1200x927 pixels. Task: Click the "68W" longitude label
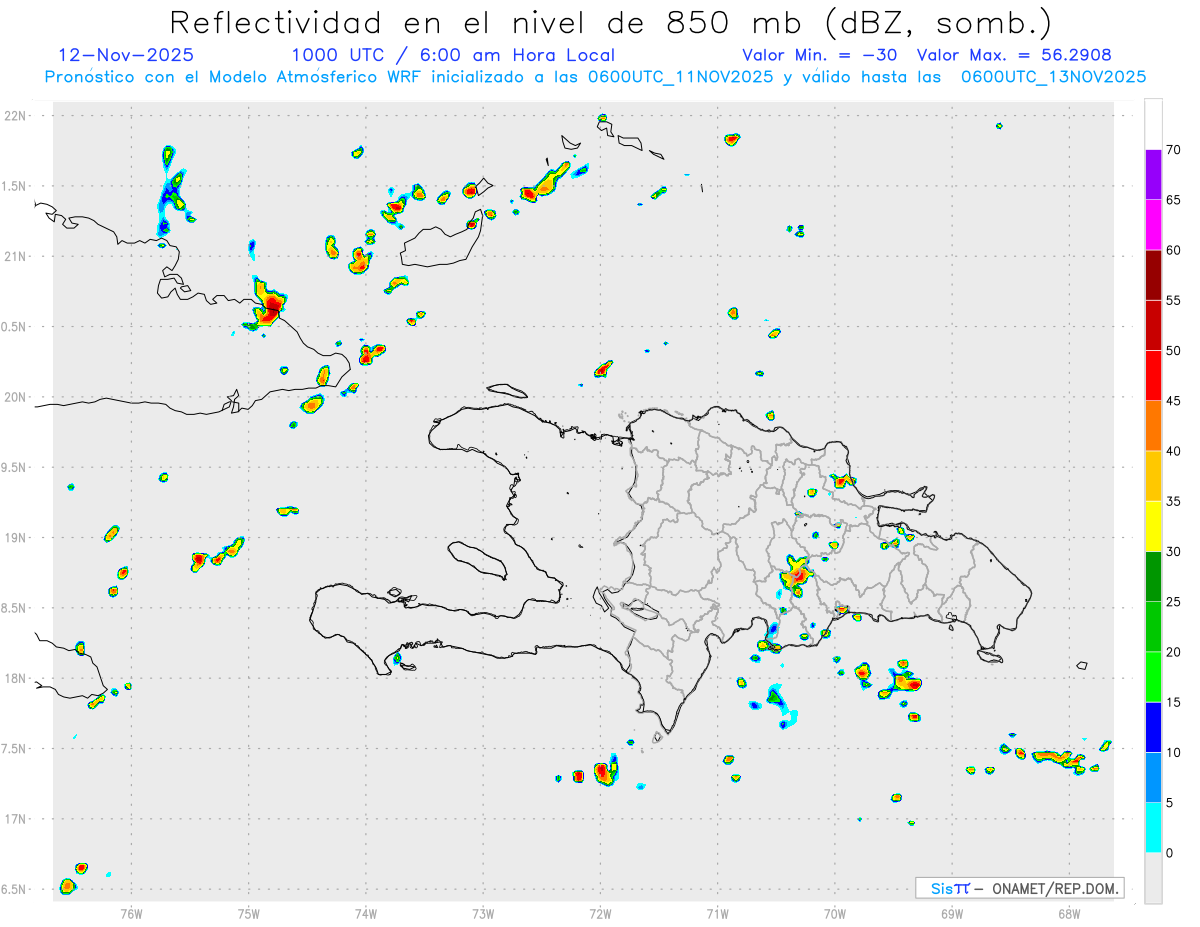tap(1069, 913)
